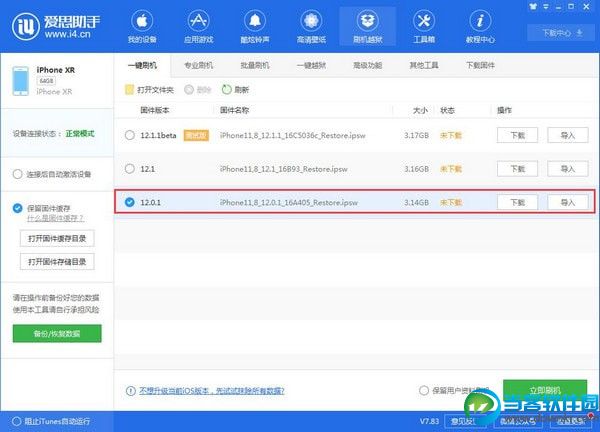Click 打开固件缓存目录 button
Viewport: 600px width, 432px height.
point(57,239)
